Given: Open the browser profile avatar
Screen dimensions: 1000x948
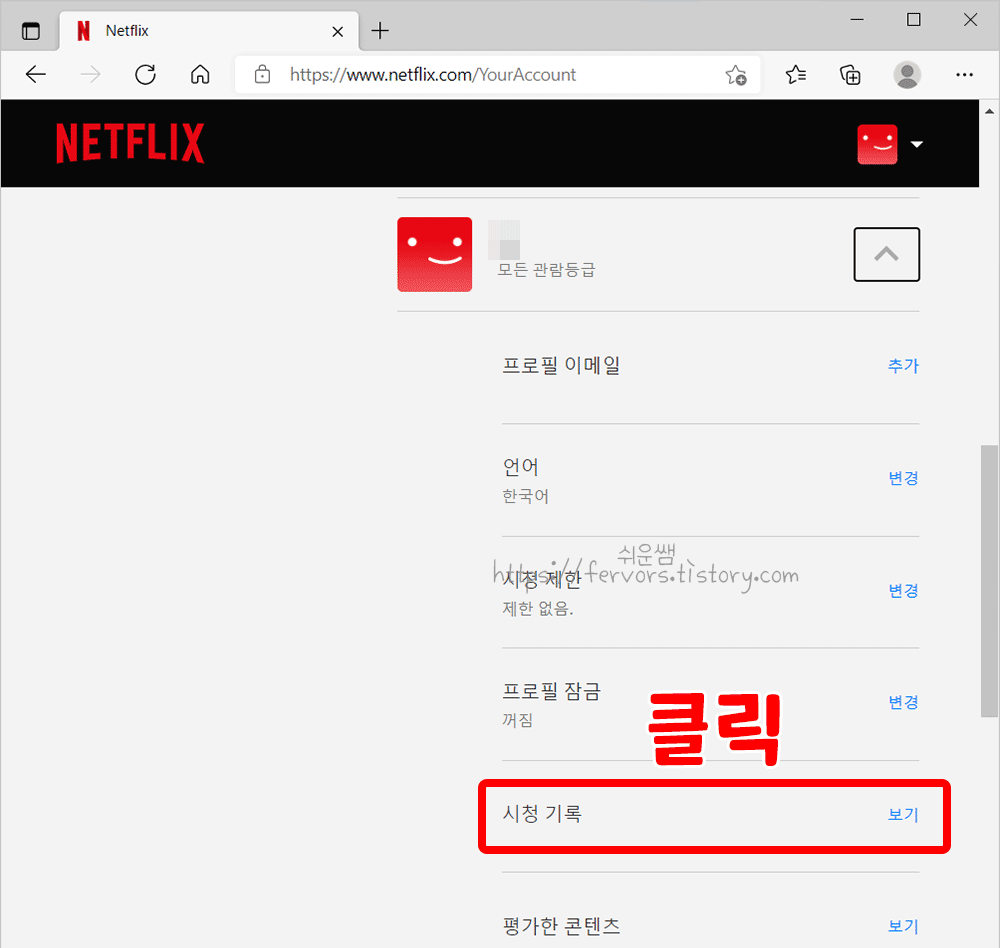Looking at the screenshot, I should [906, 75].
